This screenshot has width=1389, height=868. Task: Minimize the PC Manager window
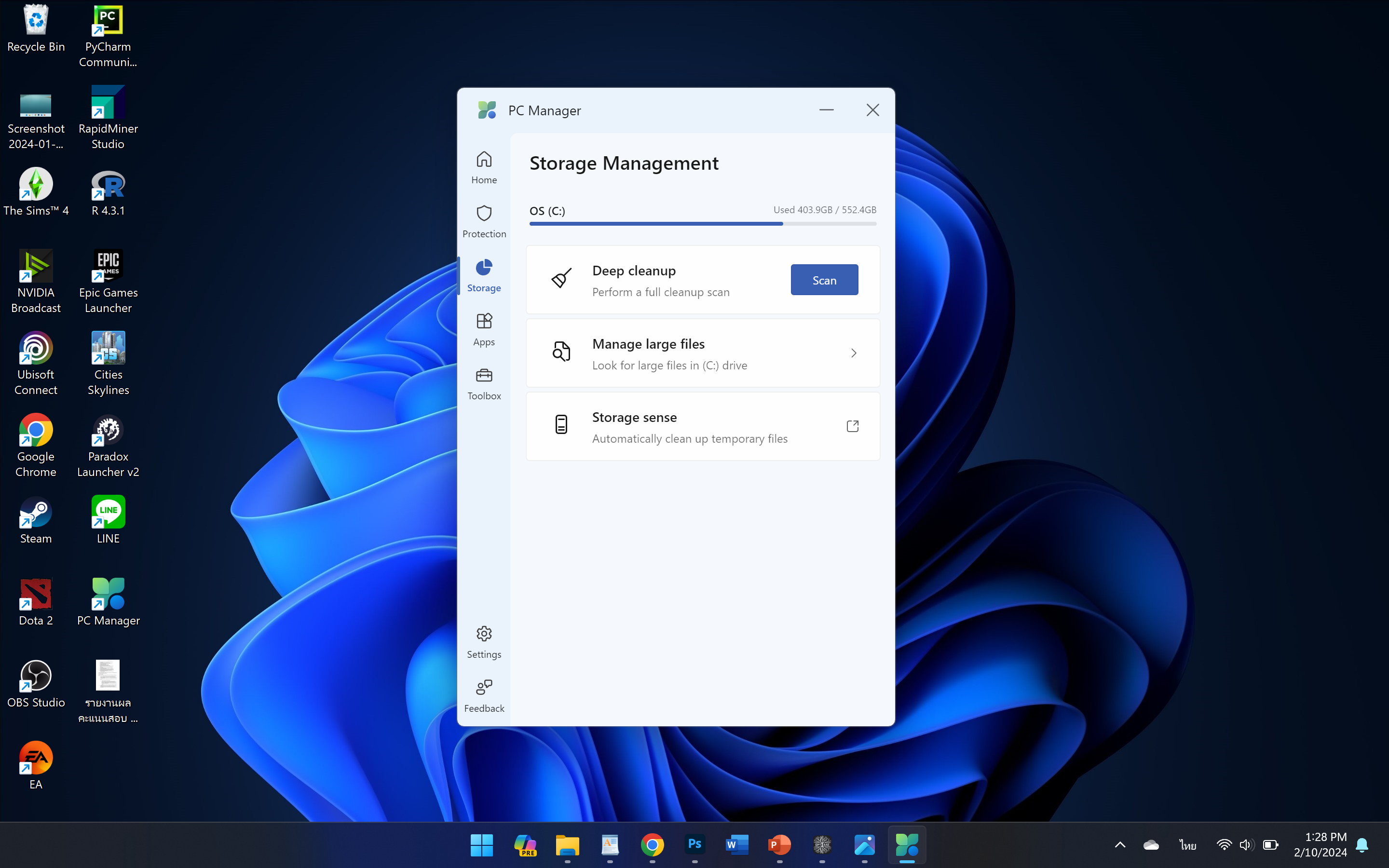(826, 109)
